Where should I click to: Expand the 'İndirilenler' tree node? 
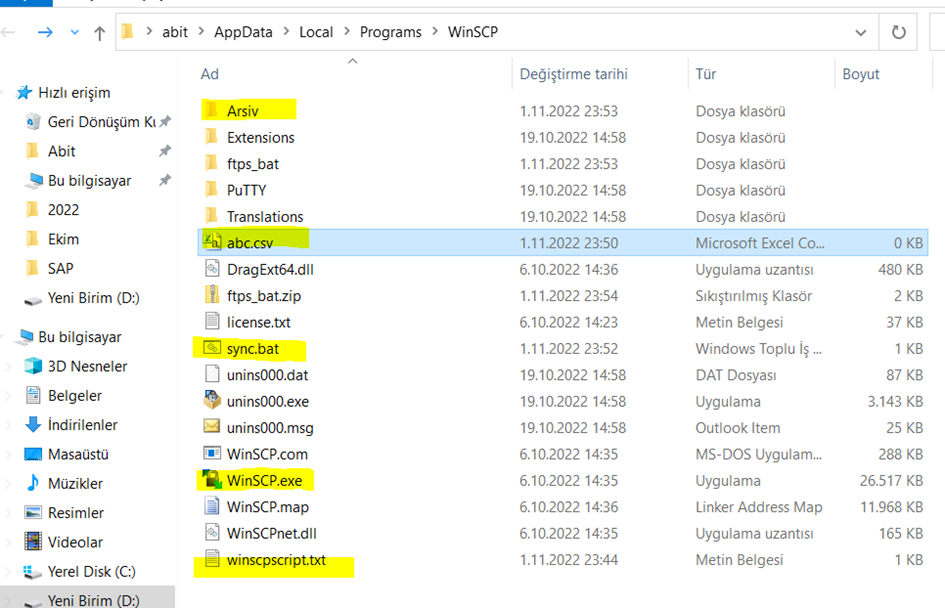coord(8,425)
